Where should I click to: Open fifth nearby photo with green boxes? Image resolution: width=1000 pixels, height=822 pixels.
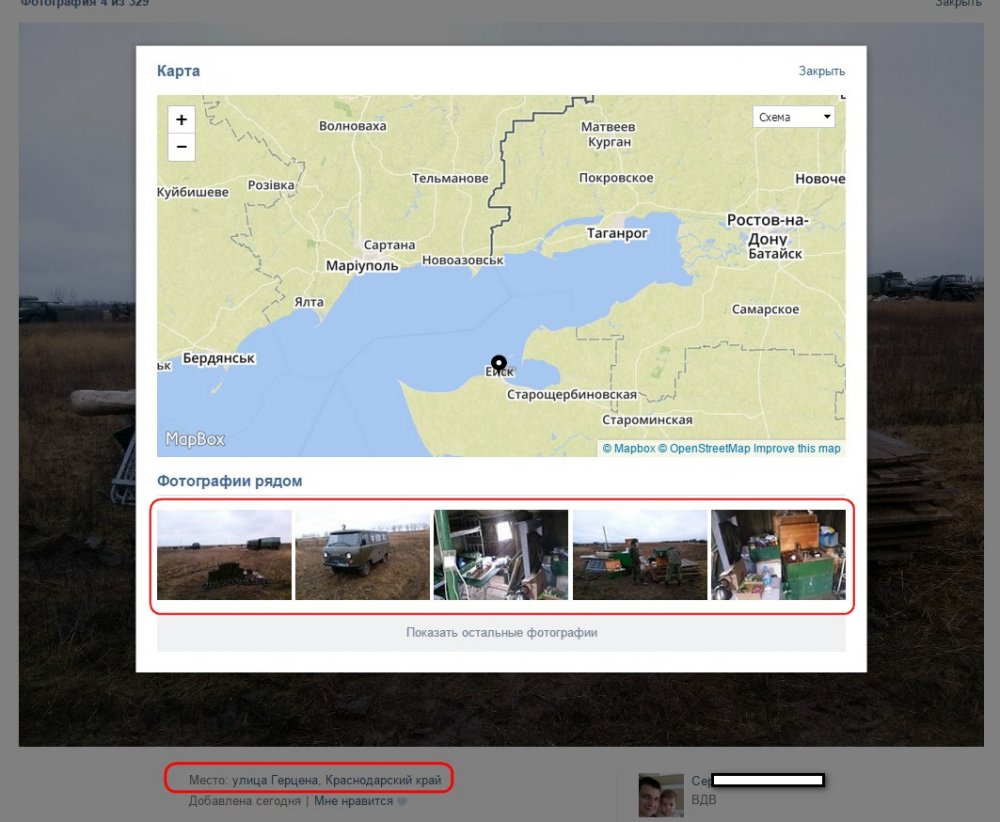click(x=777, y=555)
